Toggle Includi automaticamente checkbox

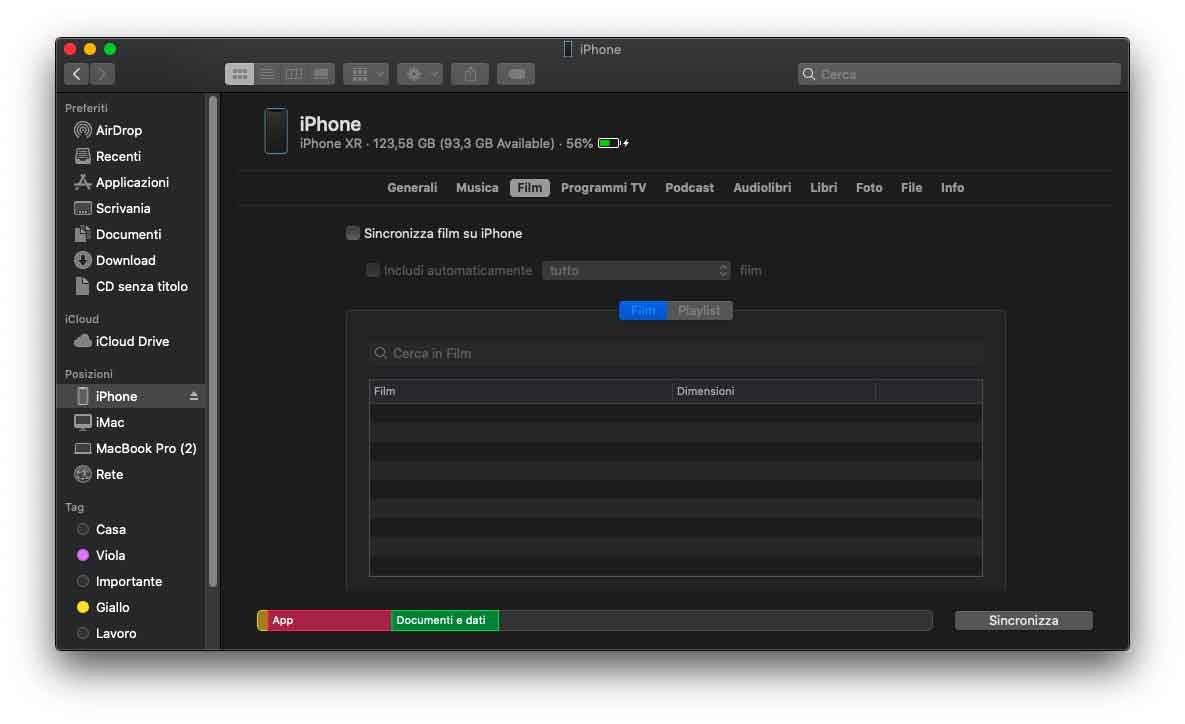pyautogui.click(x=373, y=271)
